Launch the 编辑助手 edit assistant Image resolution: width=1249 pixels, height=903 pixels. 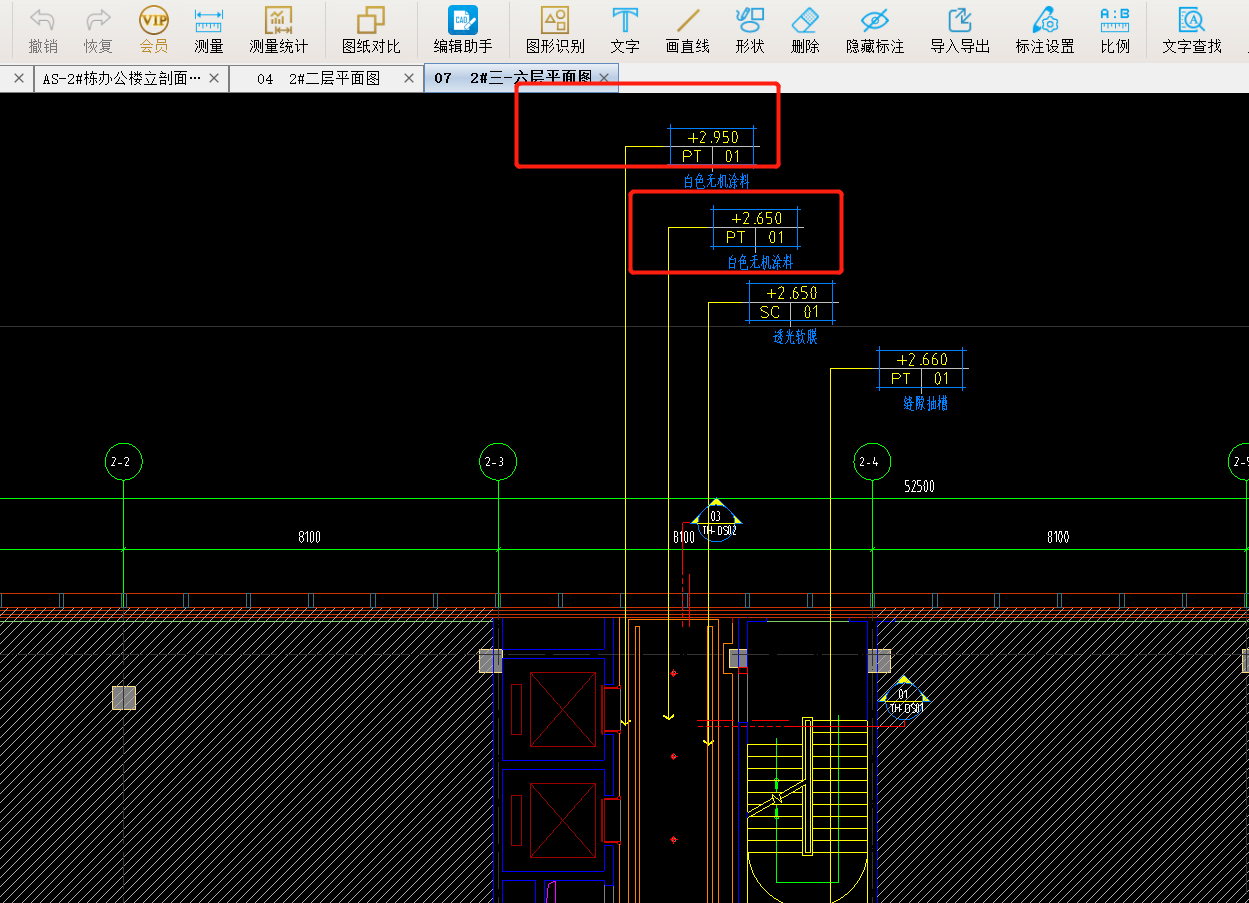(x=463, y=21)
